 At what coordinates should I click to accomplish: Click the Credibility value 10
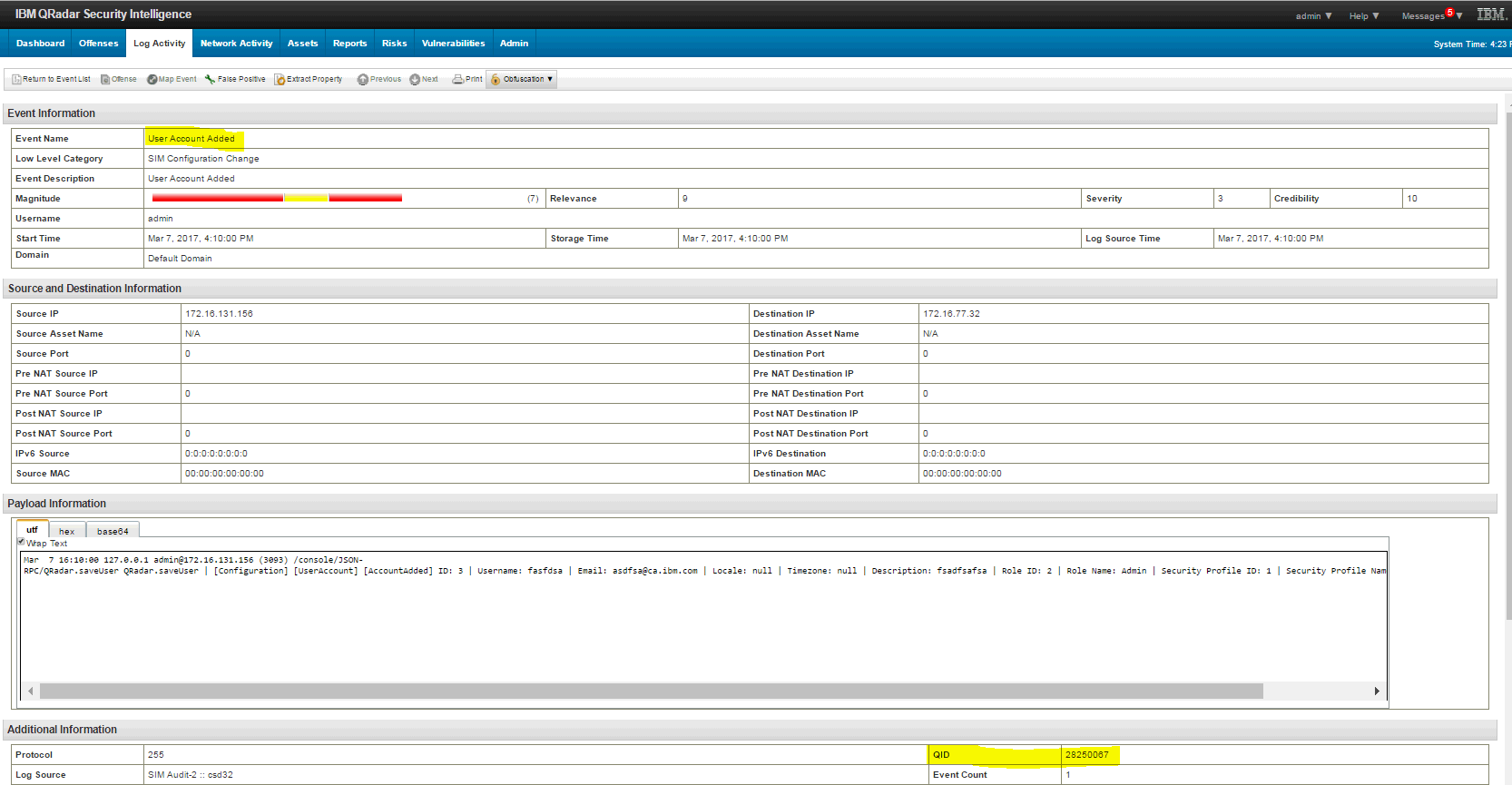tap(1412, 199)
